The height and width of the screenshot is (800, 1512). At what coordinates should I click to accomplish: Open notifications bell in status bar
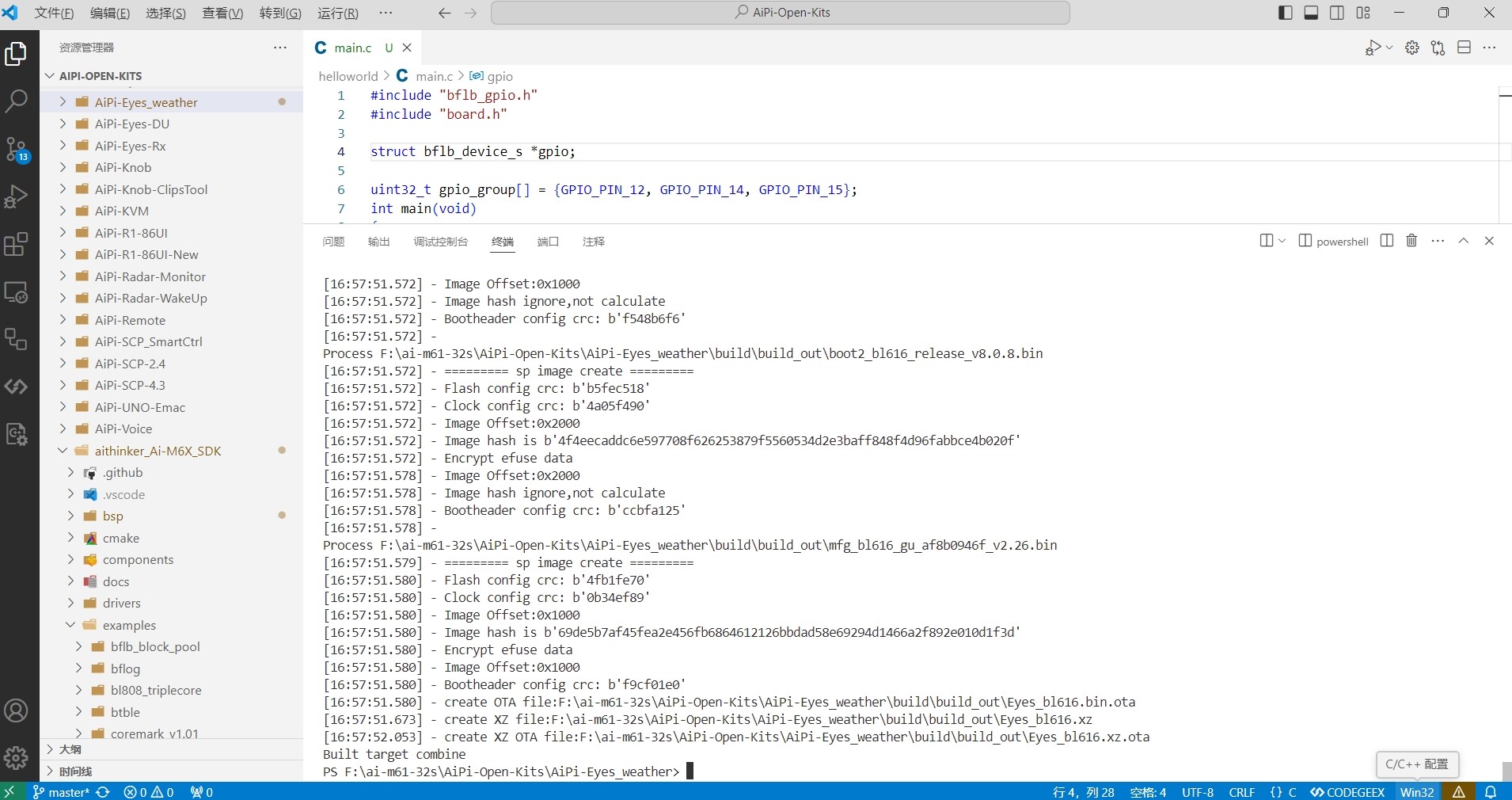[x=1491, y=792]
